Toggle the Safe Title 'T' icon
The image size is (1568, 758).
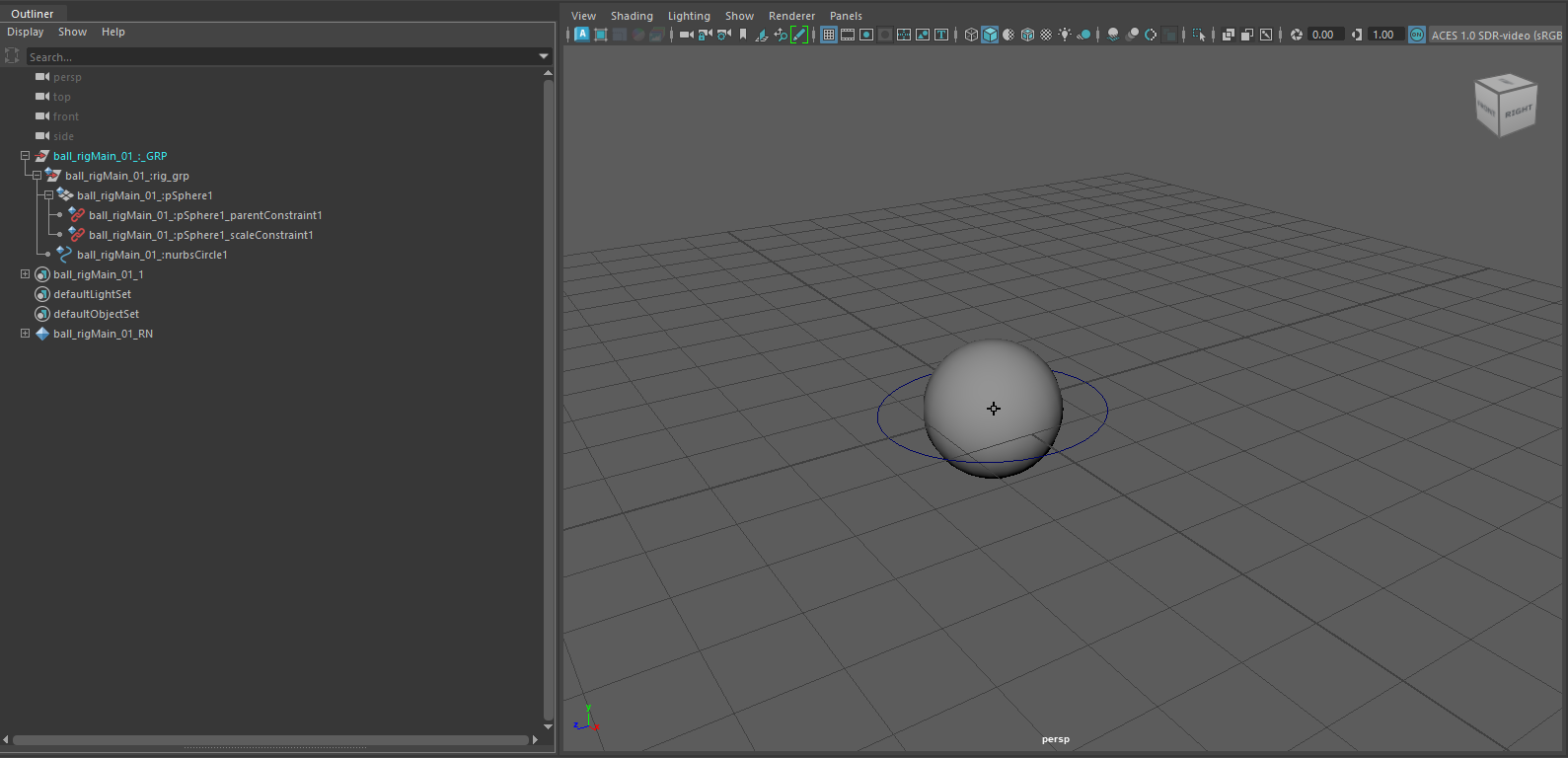pos(941,35)
